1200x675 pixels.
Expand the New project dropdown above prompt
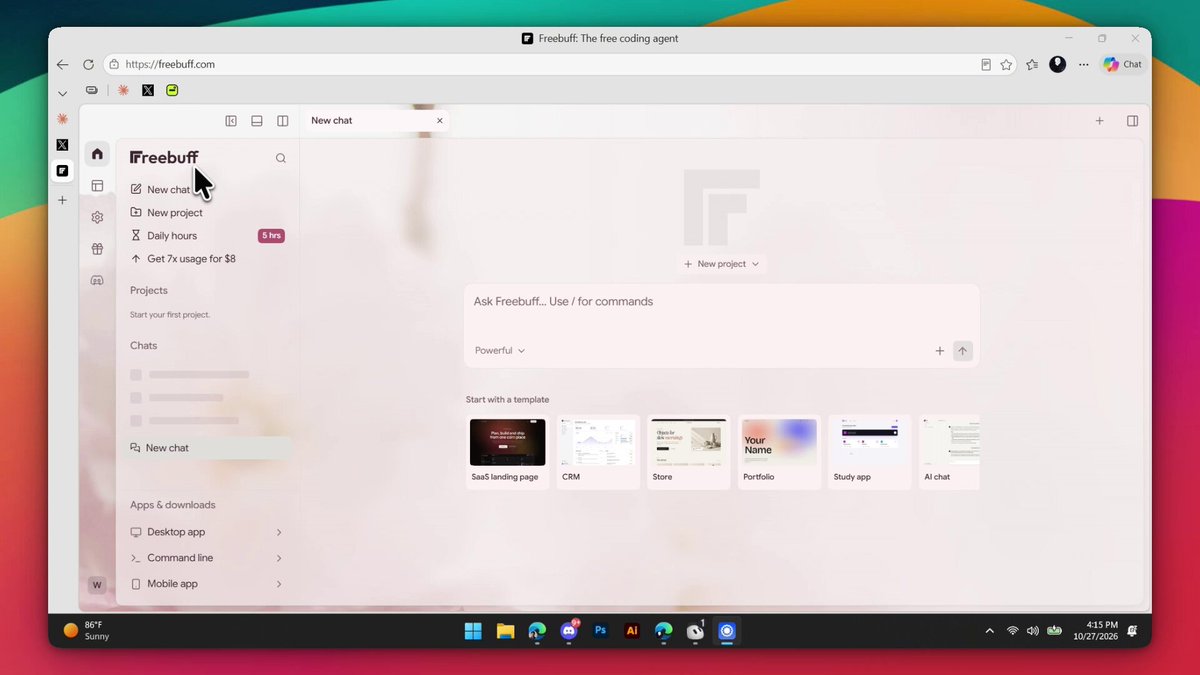721,264
